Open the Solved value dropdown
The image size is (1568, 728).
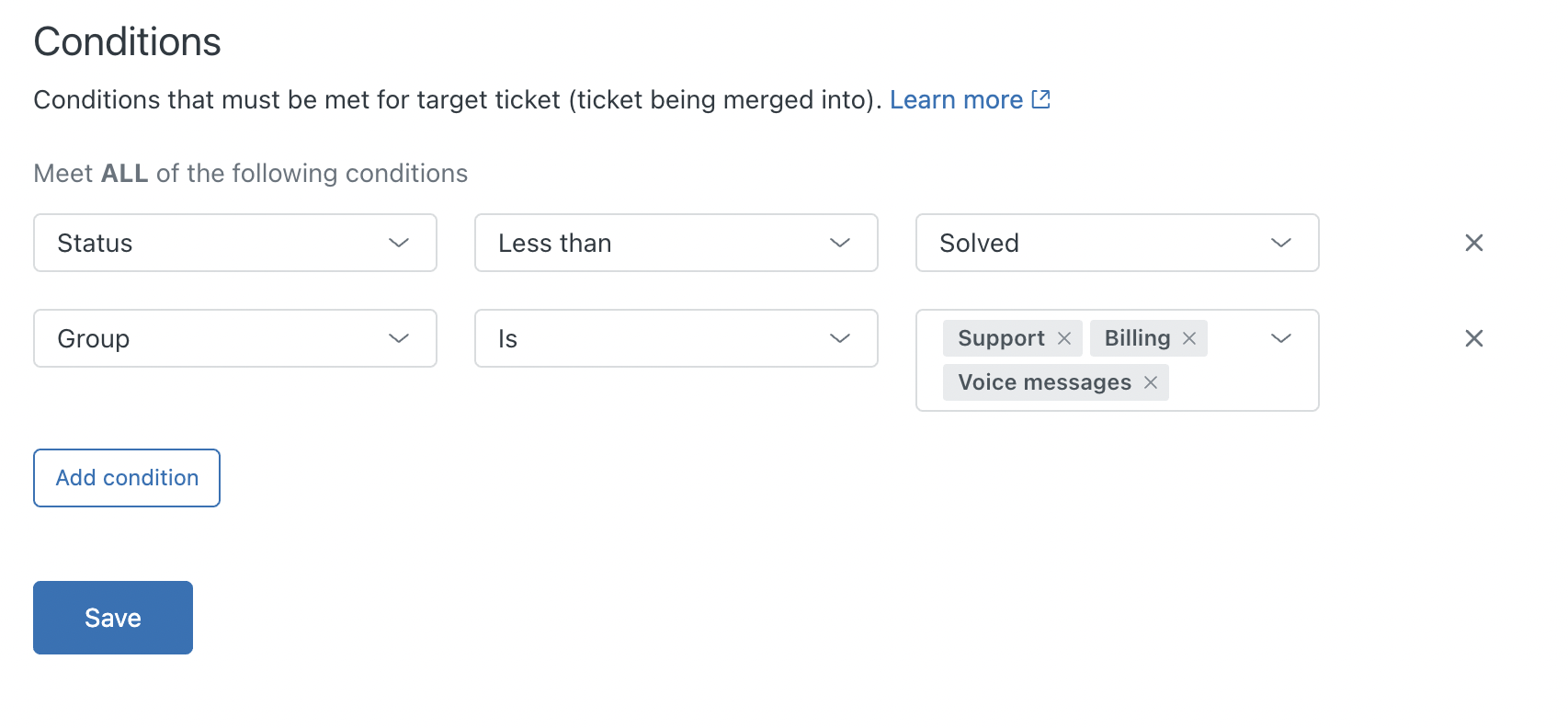1117,243
